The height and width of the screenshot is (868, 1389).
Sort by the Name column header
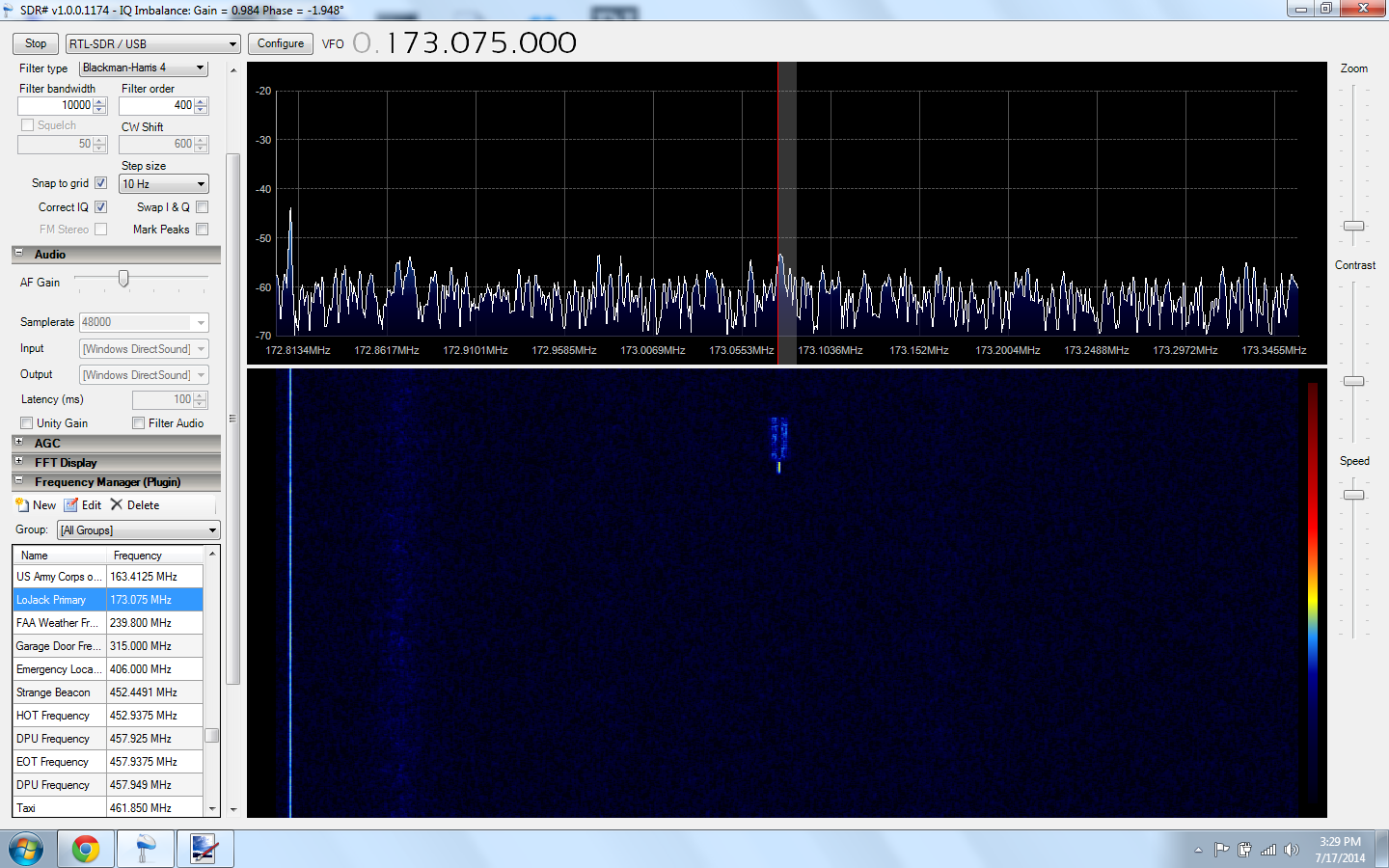pos(60,556)
